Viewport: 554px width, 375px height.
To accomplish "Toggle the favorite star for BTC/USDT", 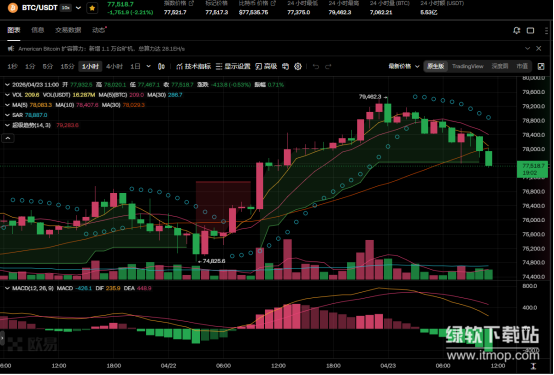I will point(92,8).
